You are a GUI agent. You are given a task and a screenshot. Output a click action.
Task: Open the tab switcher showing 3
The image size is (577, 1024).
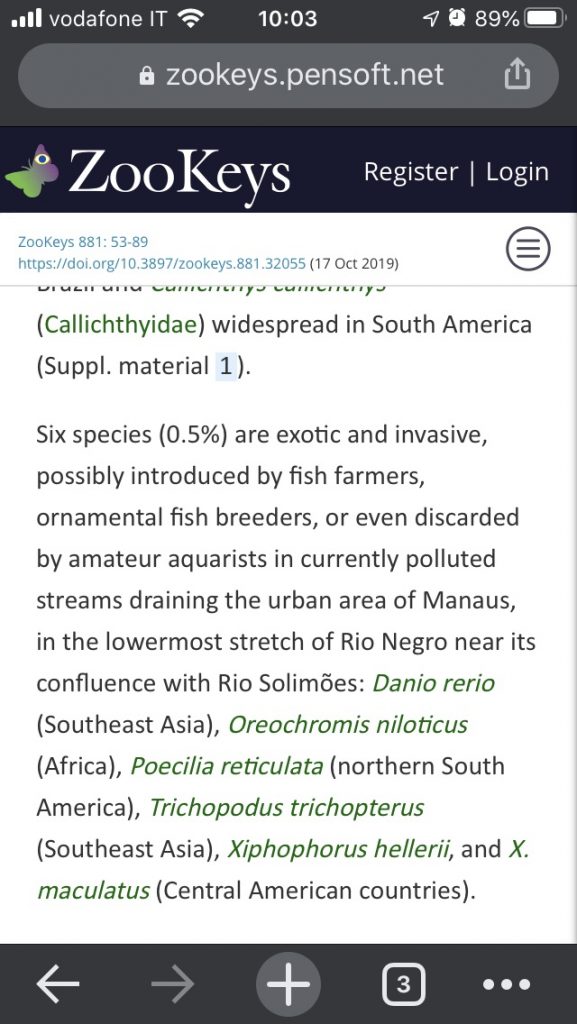tap(403, 984)
